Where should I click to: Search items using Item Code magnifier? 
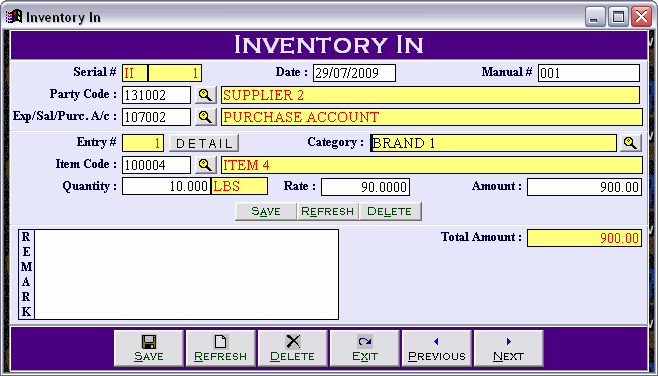pyautogui.click(x=206, y=165)
